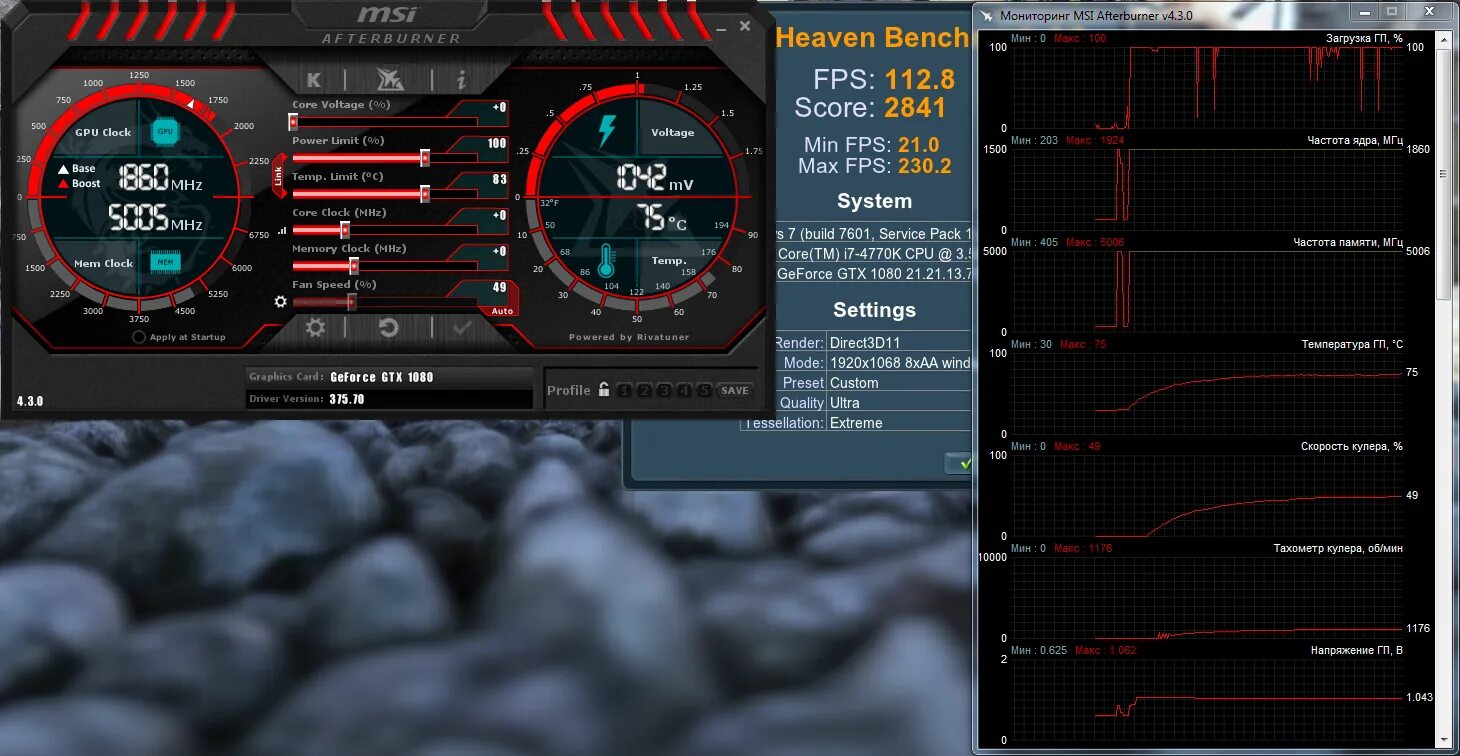Click Score 2841 in Heaven Benchmark window
This screenshot has width=1460, height=756.
coord(870,107)
